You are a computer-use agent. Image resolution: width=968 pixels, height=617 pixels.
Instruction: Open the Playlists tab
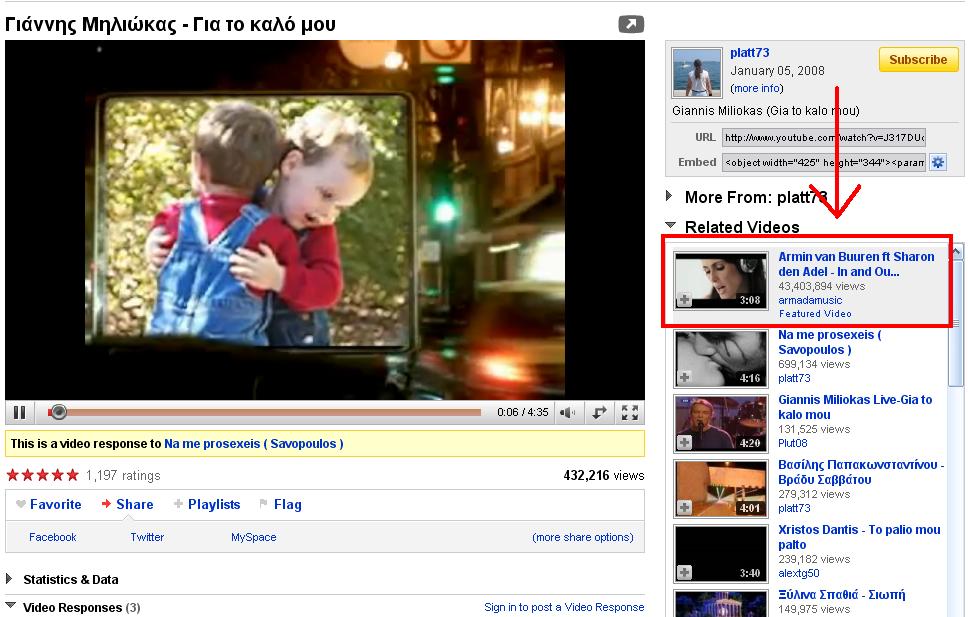[214, 504]
